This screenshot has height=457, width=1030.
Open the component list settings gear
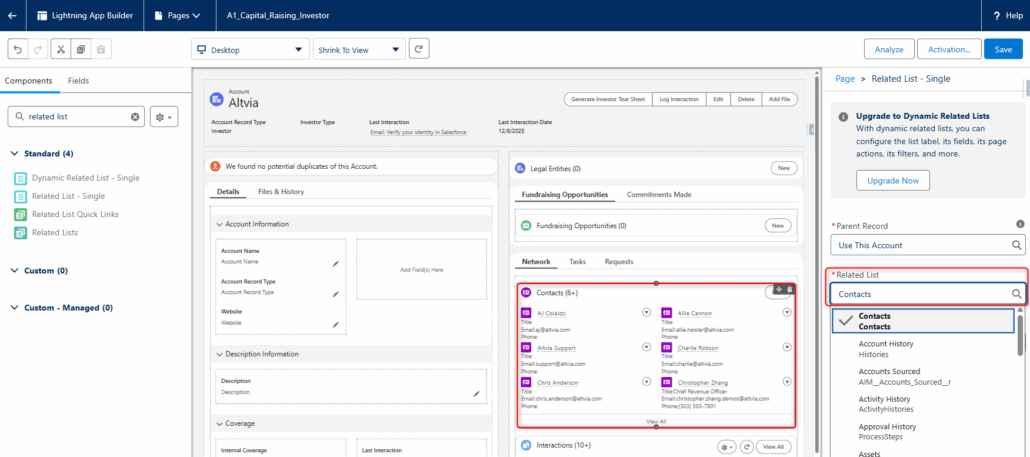pyautogui.click(x=163, y=117)
